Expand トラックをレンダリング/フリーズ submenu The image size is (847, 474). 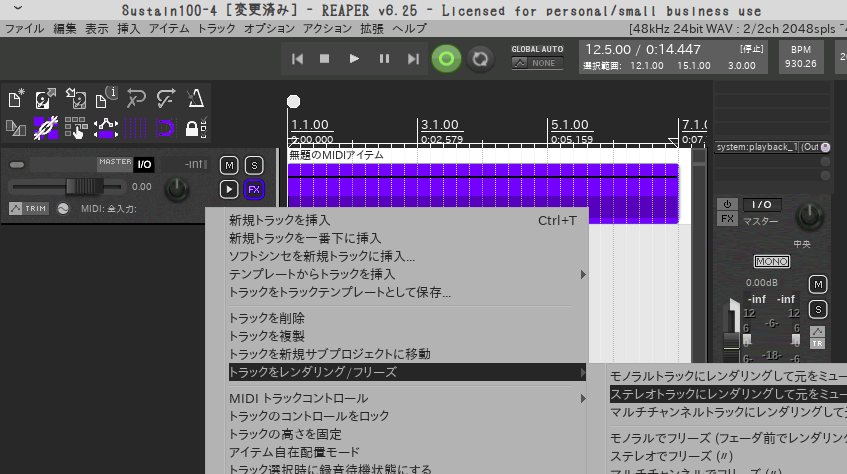(x=406, y=372)
